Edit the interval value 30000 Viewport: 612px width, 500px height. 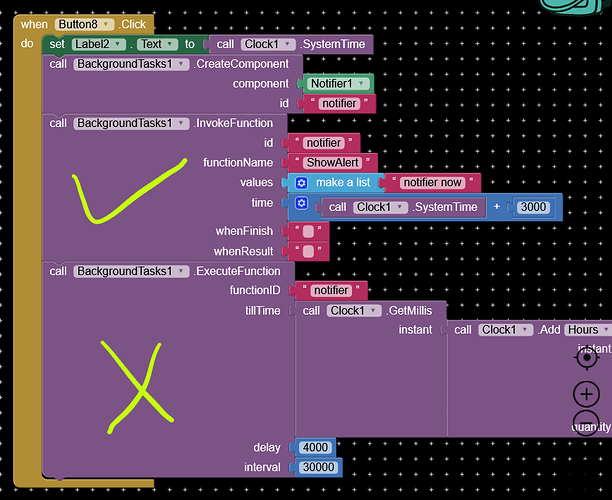318,467
